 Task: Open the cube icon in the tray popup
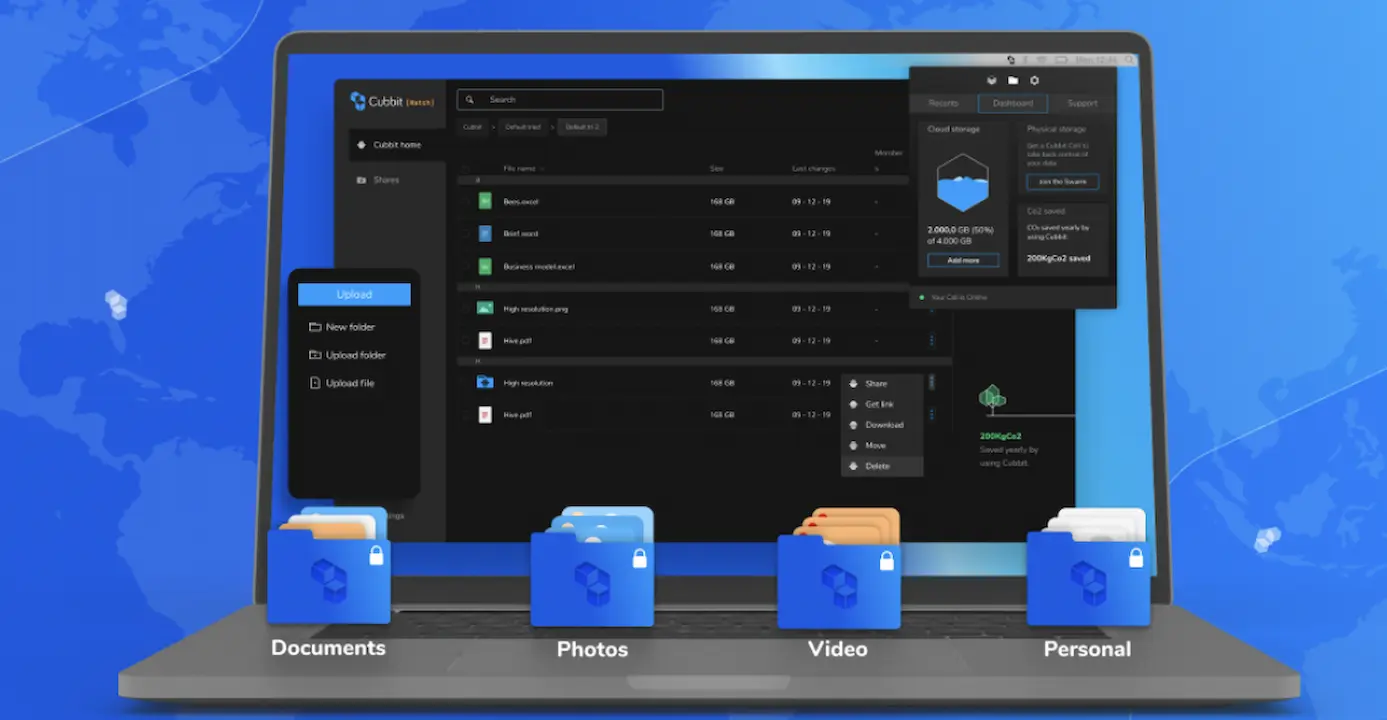click(x=991, y=80)
